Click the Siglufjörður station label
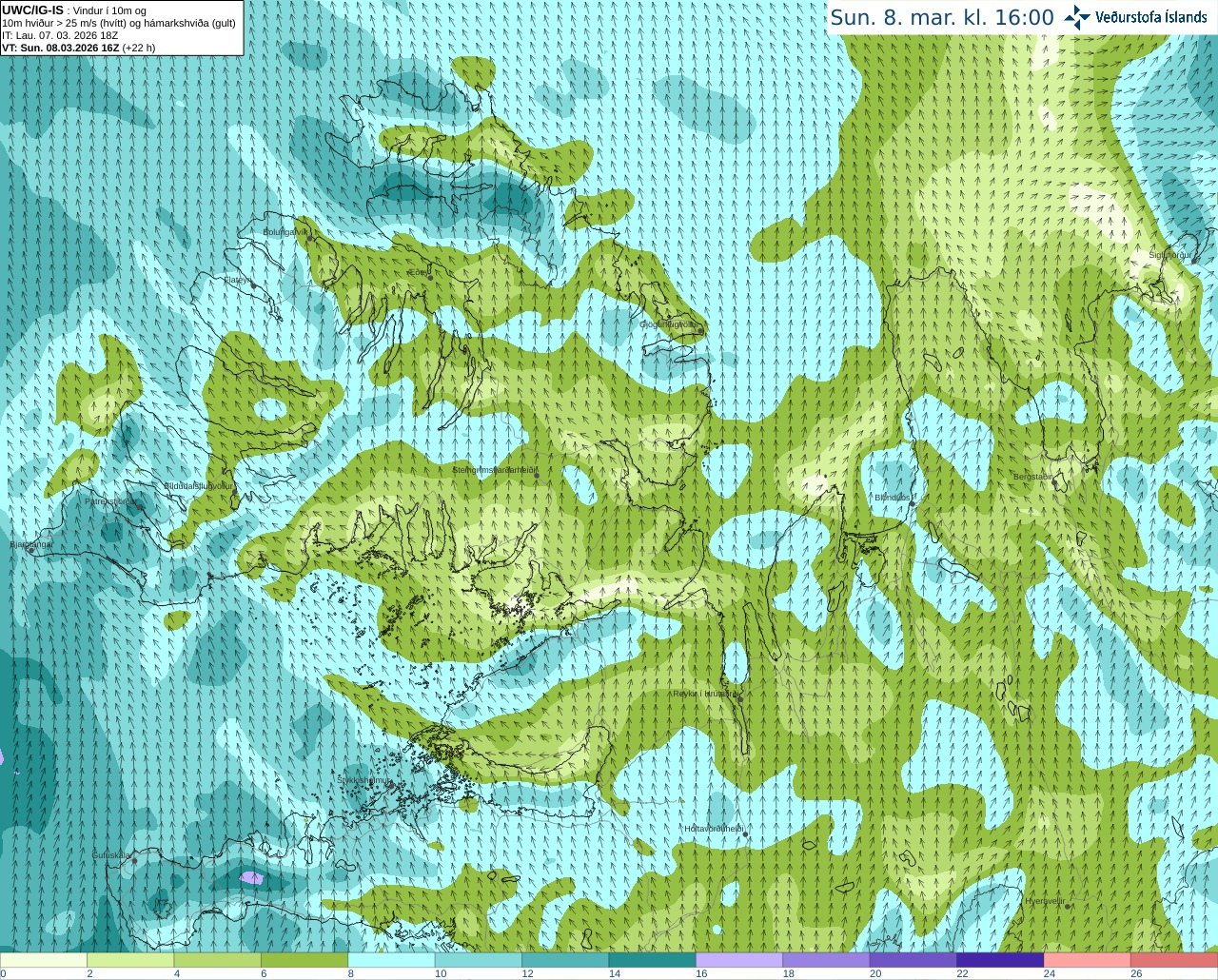Image resolution: width=1218 pixels, height=980 pixels. (1171, 255)
